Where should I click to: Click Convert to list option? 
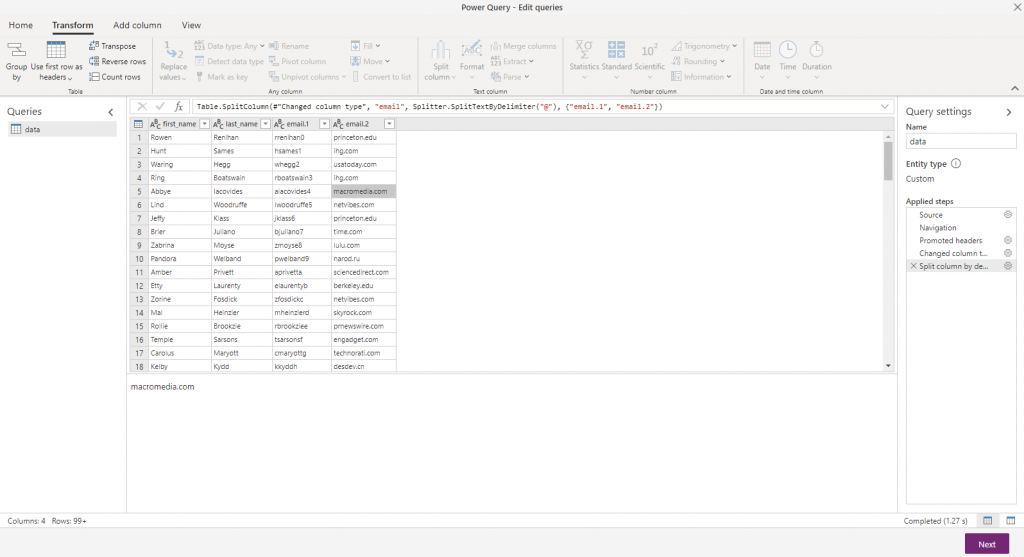pyautogui.click(x=381, y=76)
